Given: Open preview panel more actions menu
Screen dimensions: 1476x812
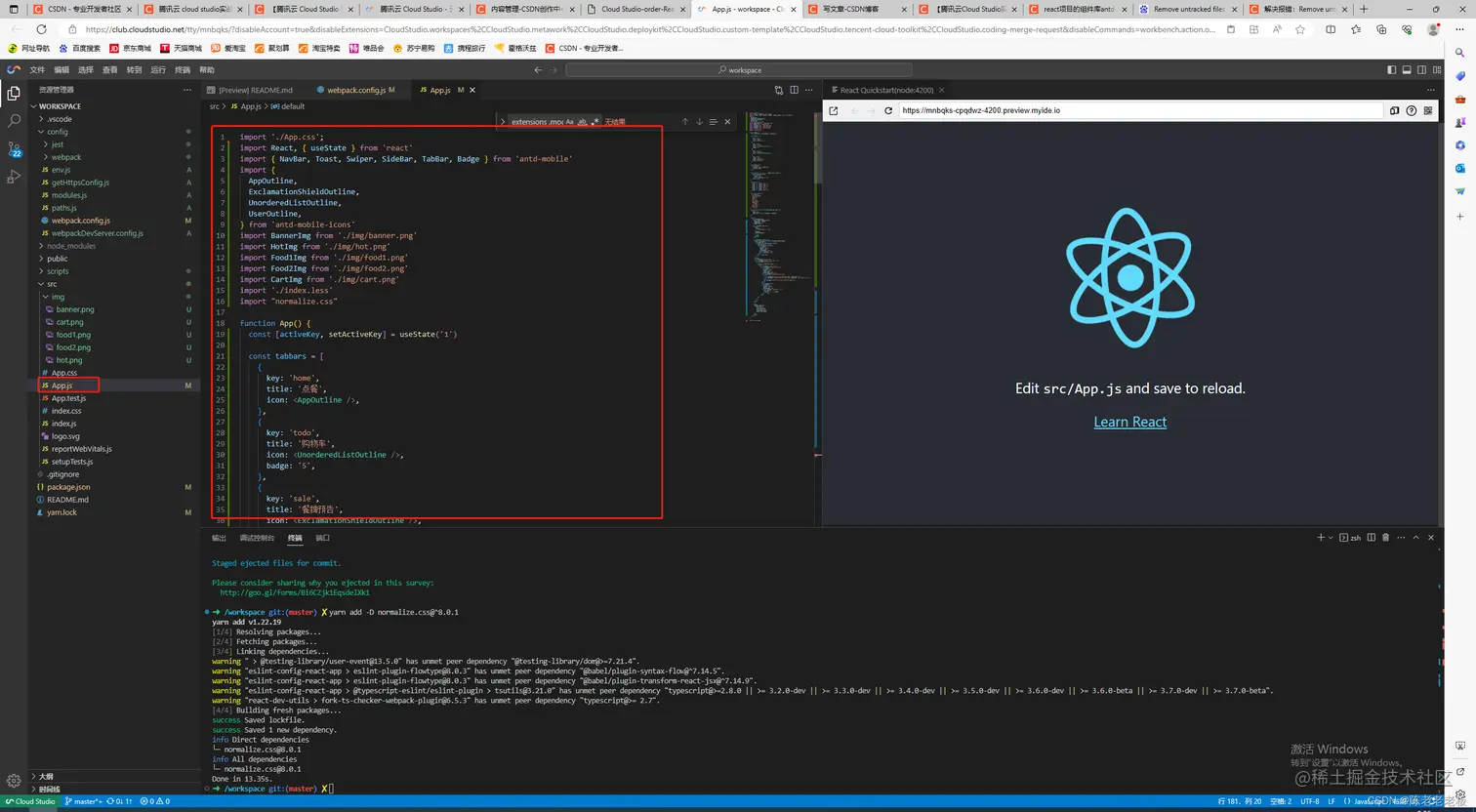Looking at the screenshot, I should pos(1432,90).
